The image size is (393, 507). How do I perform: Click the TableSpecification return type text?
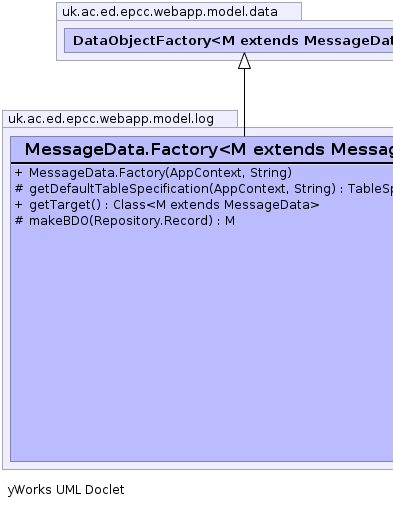(x=370, y=189)
